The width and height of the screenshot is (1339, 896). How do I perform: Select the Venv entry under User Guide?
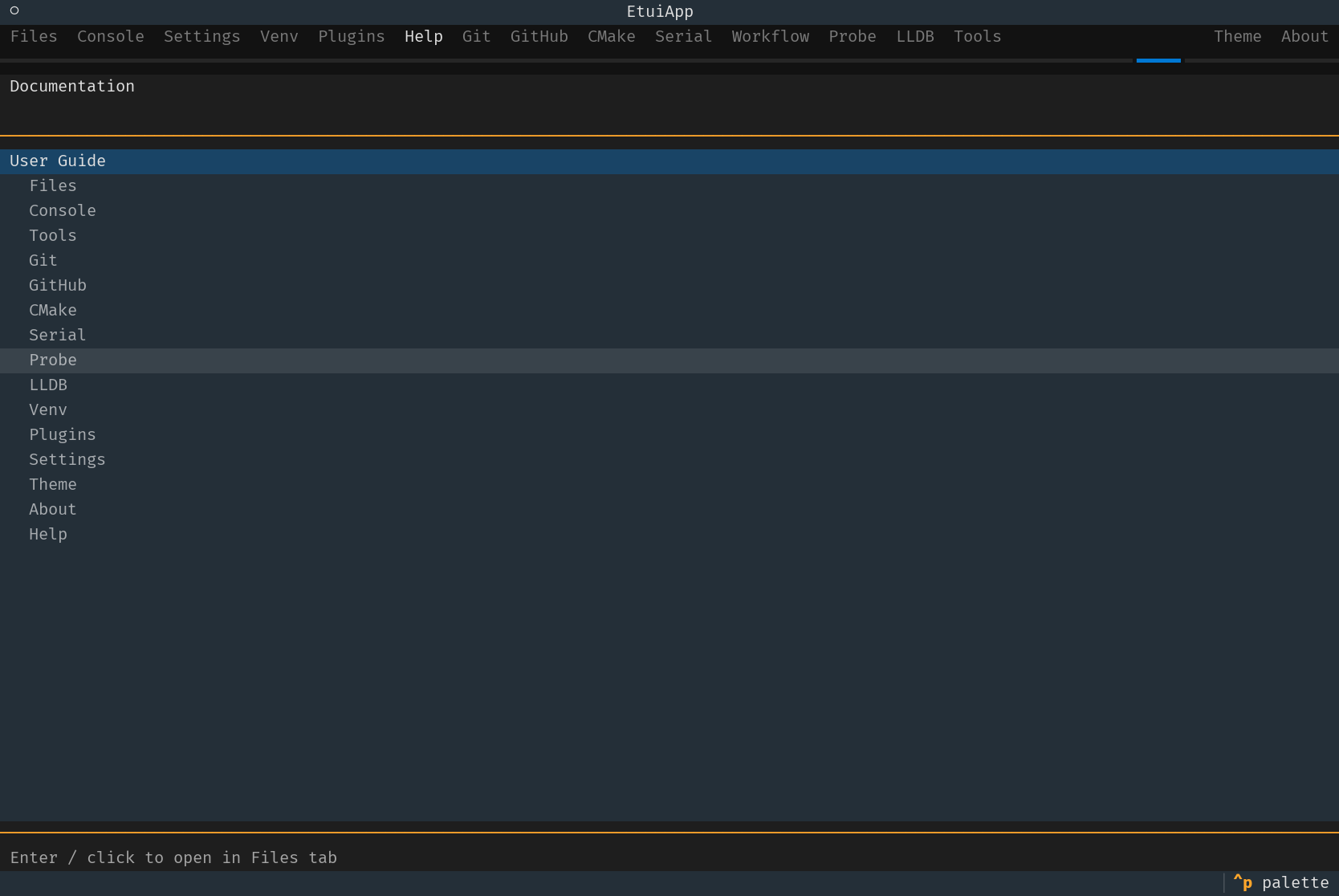pyautogui.click(x=669, y=410)
